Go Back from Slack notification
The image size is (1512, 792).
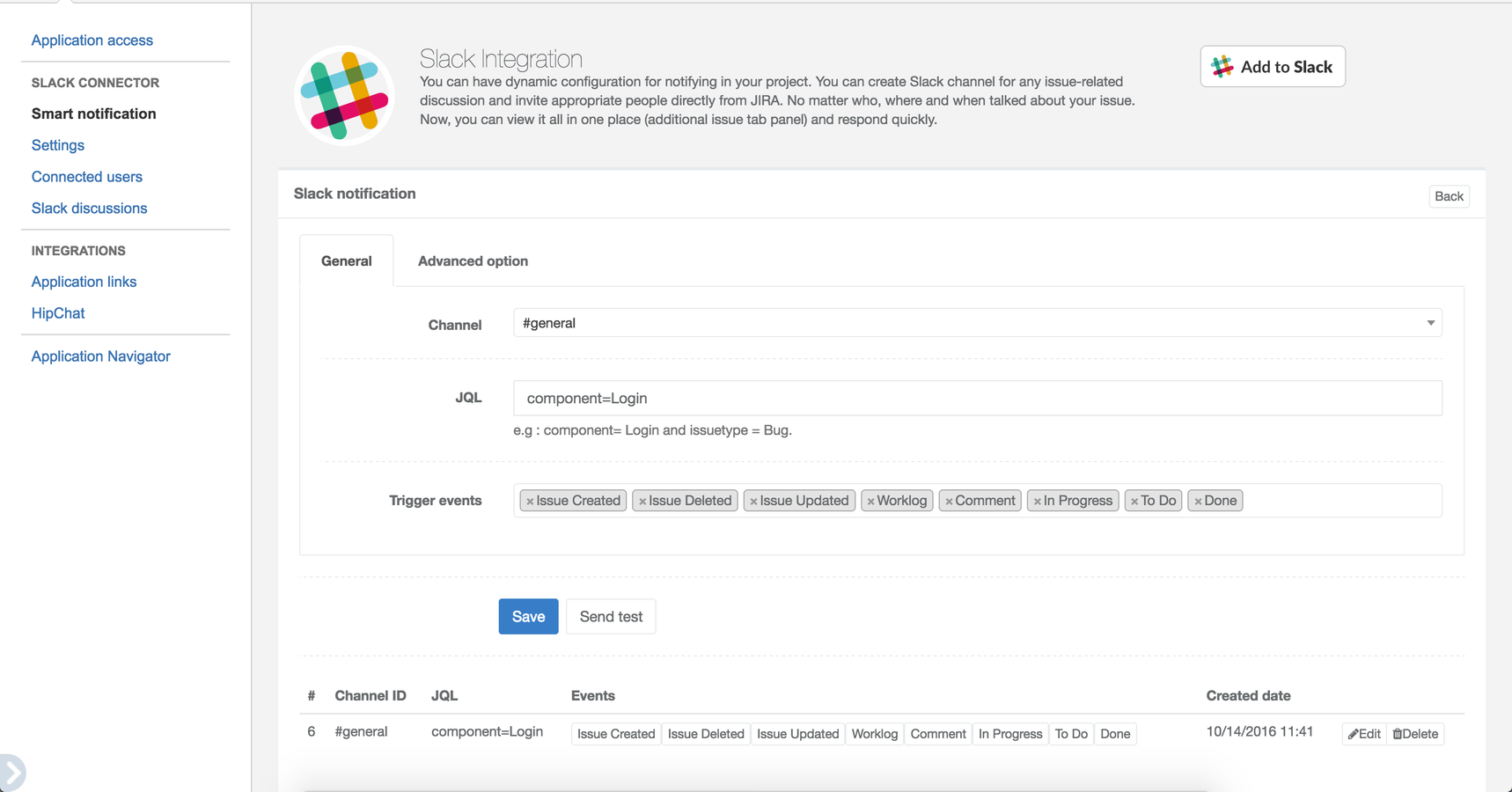coord(1449,196)
